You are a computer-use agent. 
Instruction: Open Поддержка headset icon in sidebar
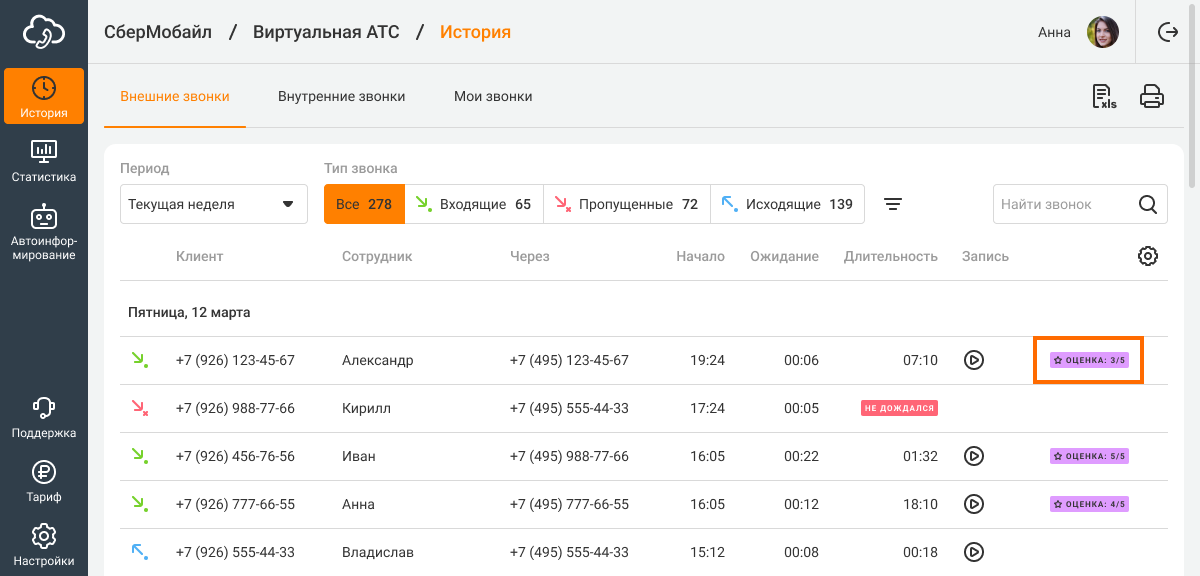coord(43,417)
